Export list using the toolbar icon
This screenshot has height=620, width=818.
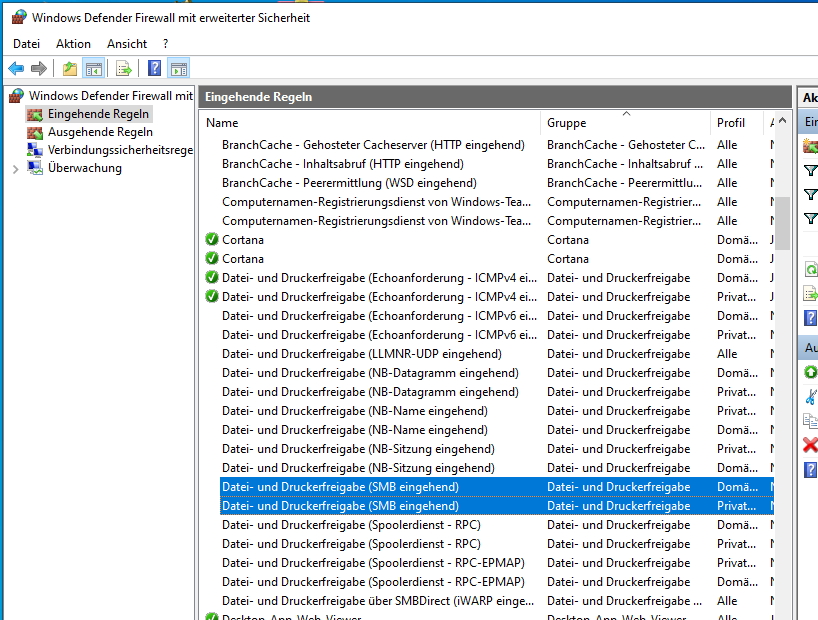click(x=124, y=68)
